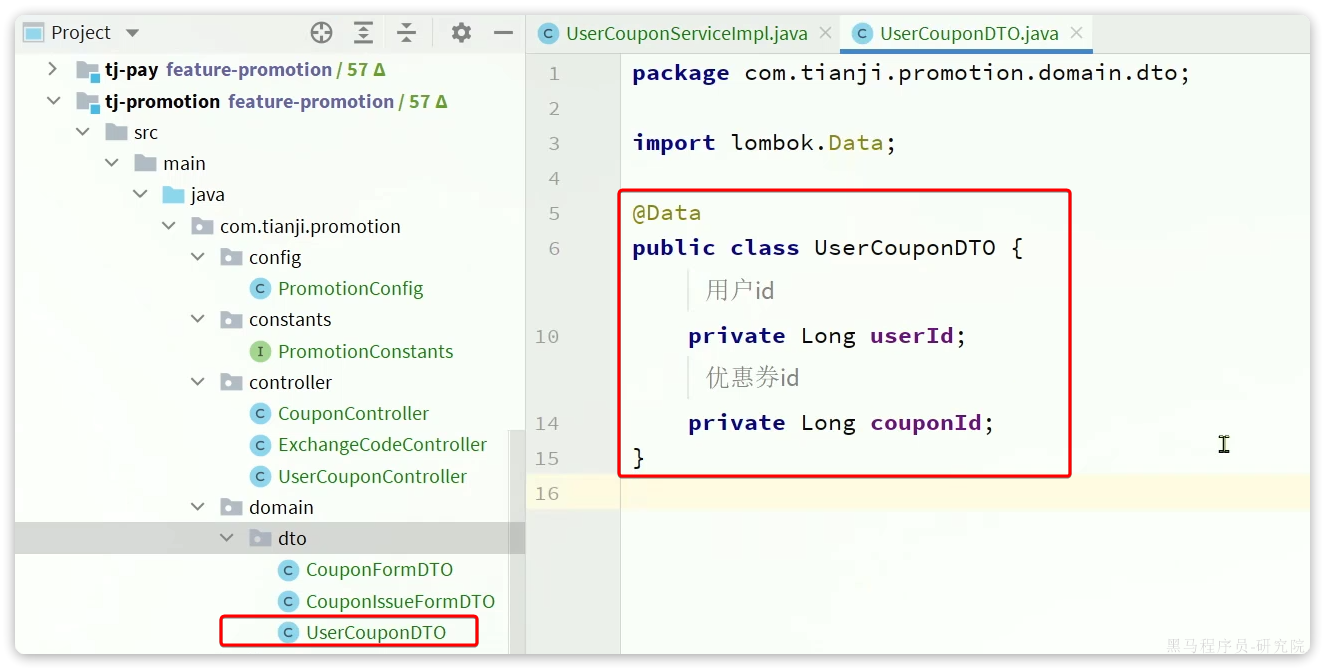1325x671 pixels.
Task: Expand the tj-pay module
Action: click(52, 70)
